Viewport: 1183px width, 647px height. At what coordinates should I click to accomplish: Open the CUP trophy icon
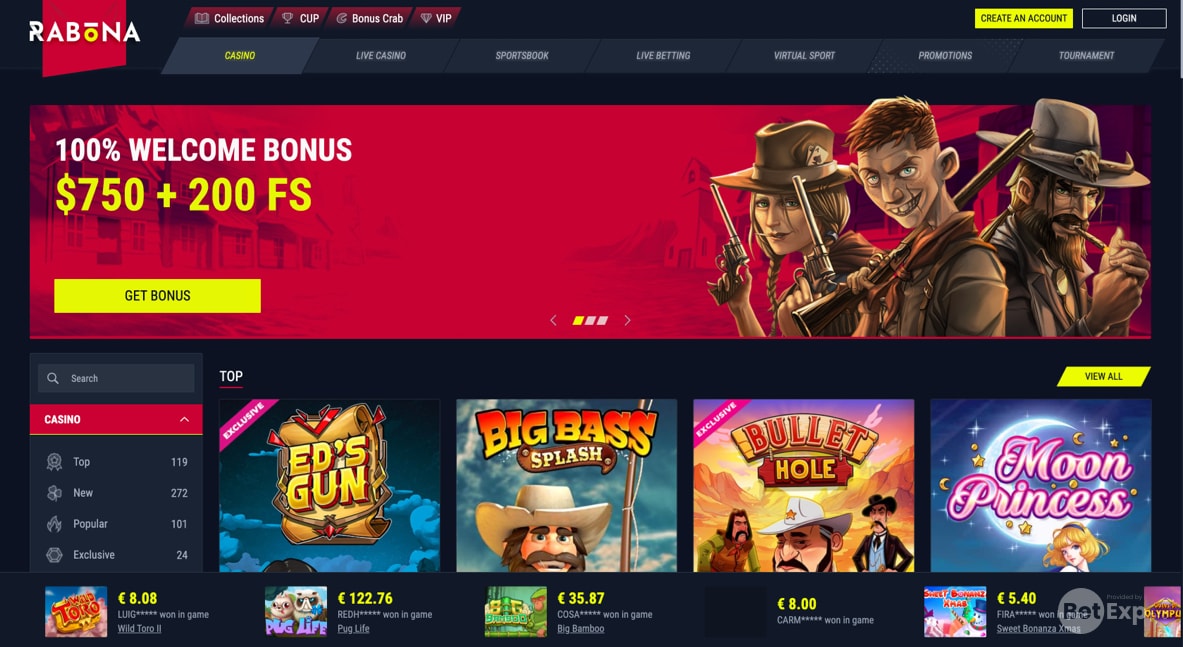tap(287, 18)
